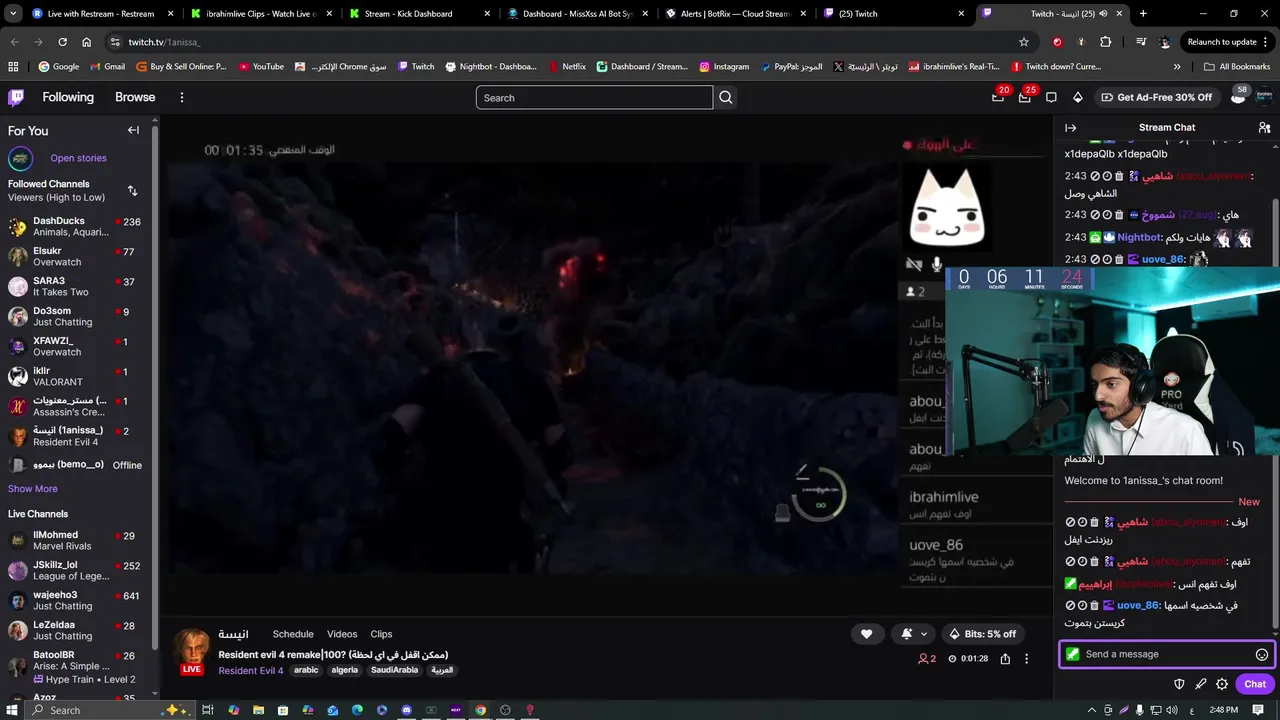Bookmark this page with the star icon

[1023, 42]
